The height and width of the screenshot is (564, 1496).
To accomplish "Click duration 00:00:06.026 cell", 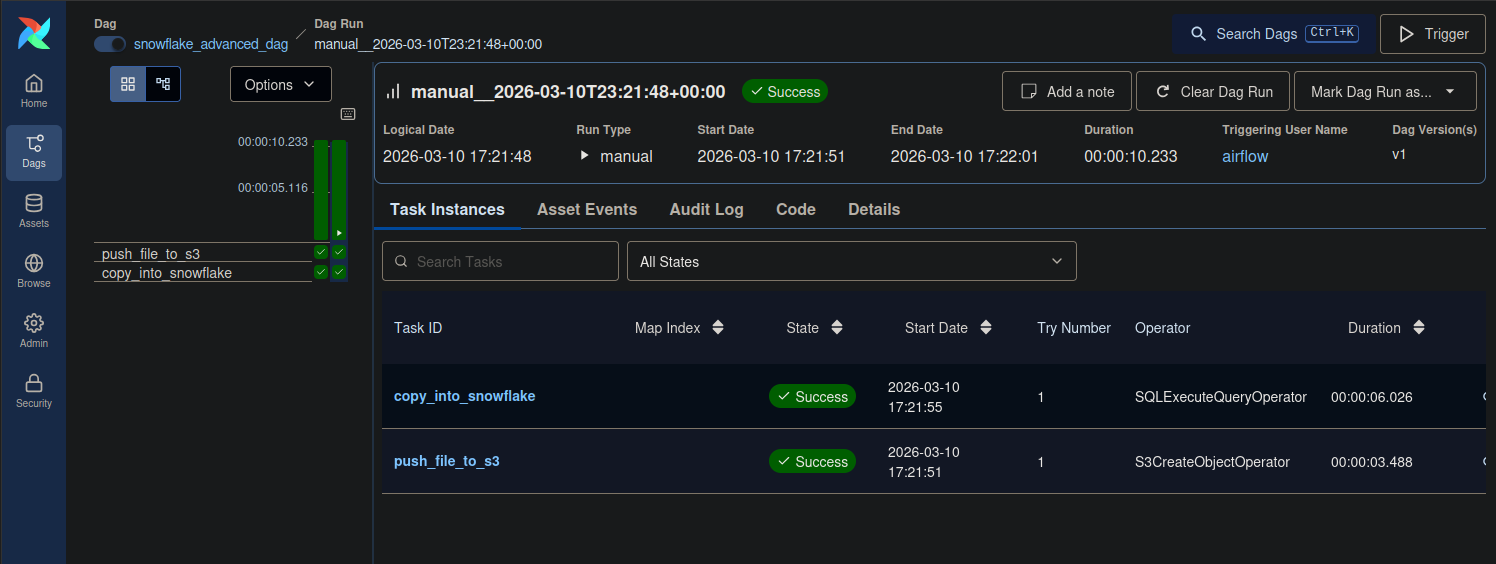I will [x=1372, y=397].
